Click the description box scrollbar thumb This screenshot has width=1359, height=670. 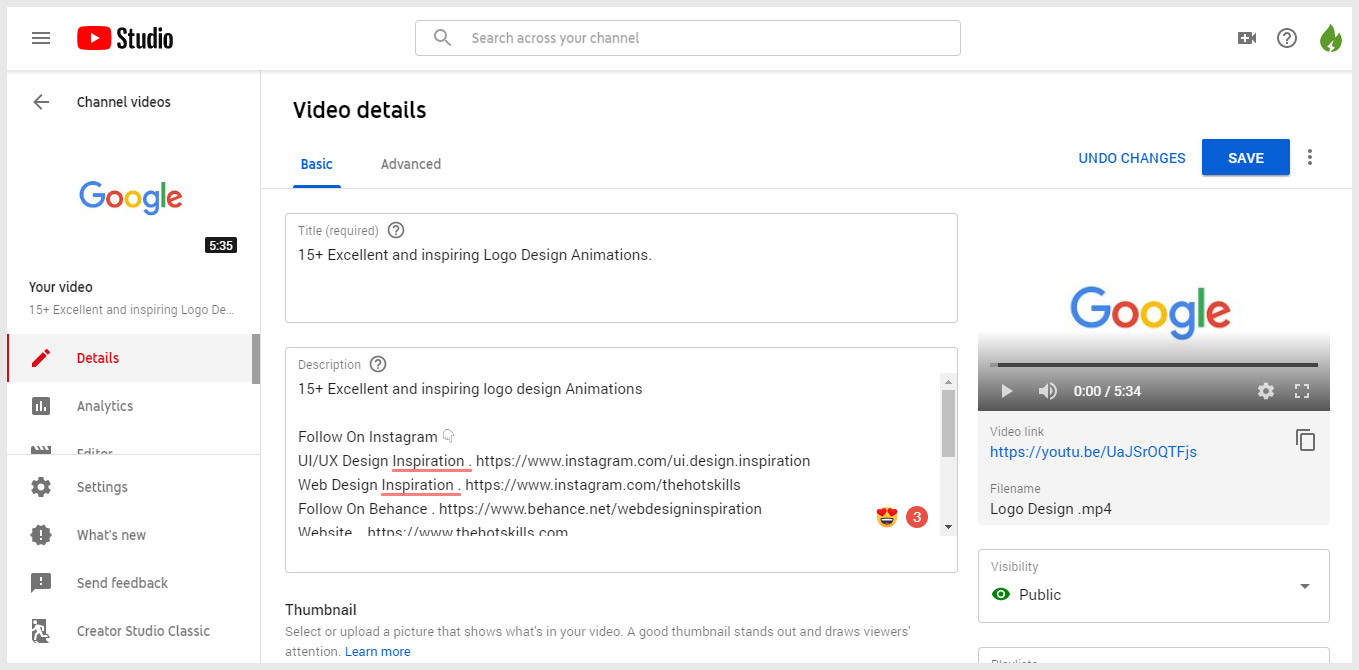point(948,423)
